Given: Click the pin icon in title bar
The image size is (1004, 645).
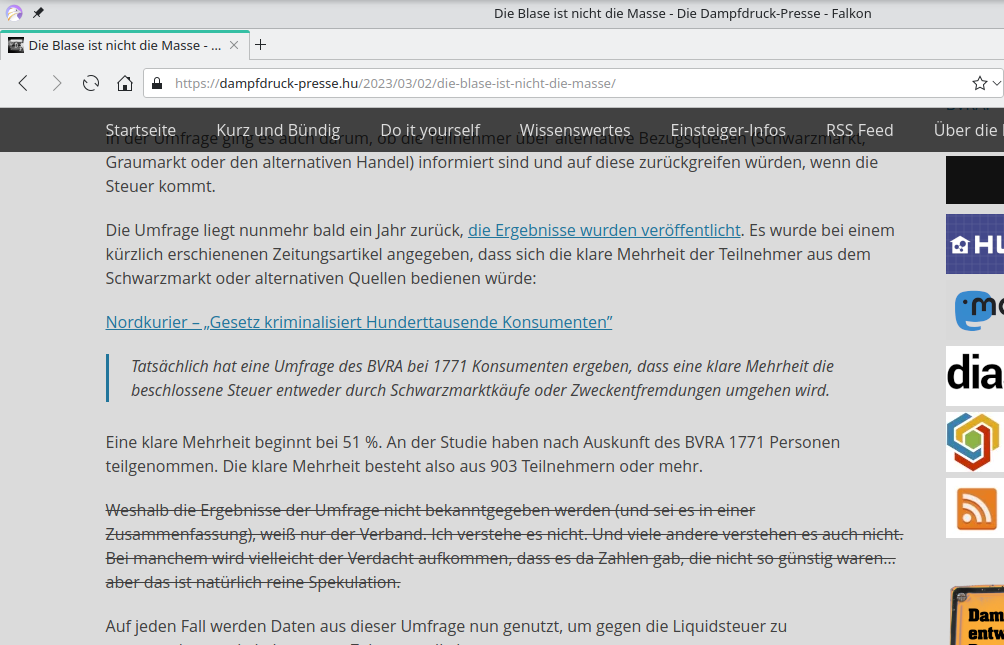Looking at the screenshot, I should [x=38, y=13].
